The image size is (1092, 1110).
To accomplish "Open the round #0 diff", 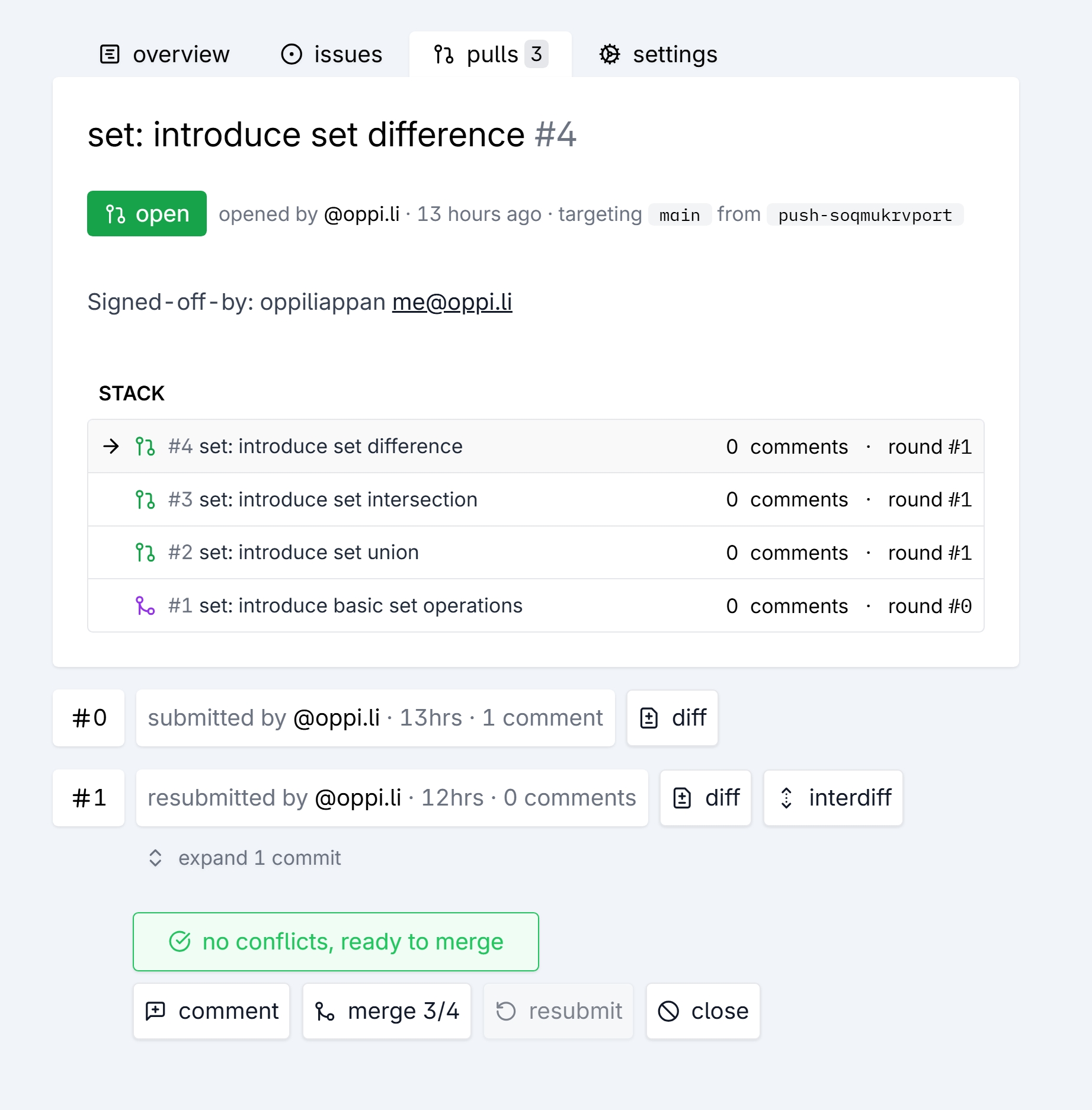I will [x=673, y=718].
